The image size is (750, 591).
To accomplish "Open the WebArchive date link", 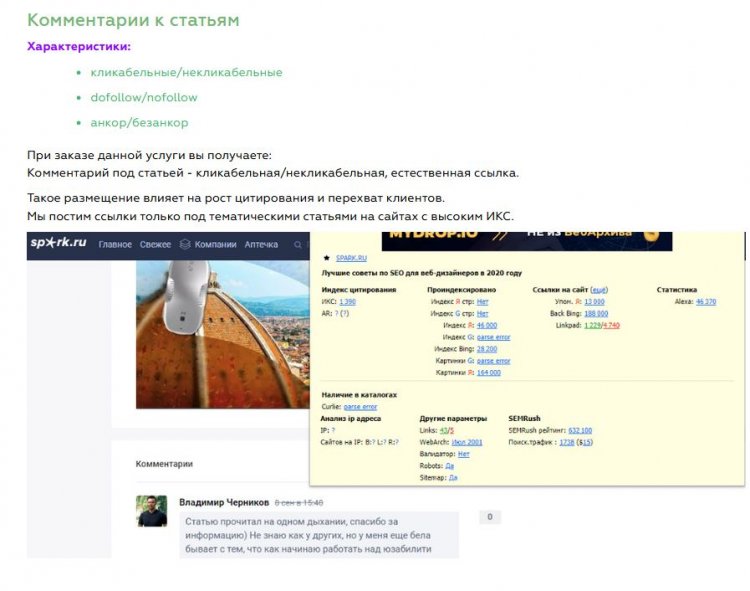I will point(467,442).
